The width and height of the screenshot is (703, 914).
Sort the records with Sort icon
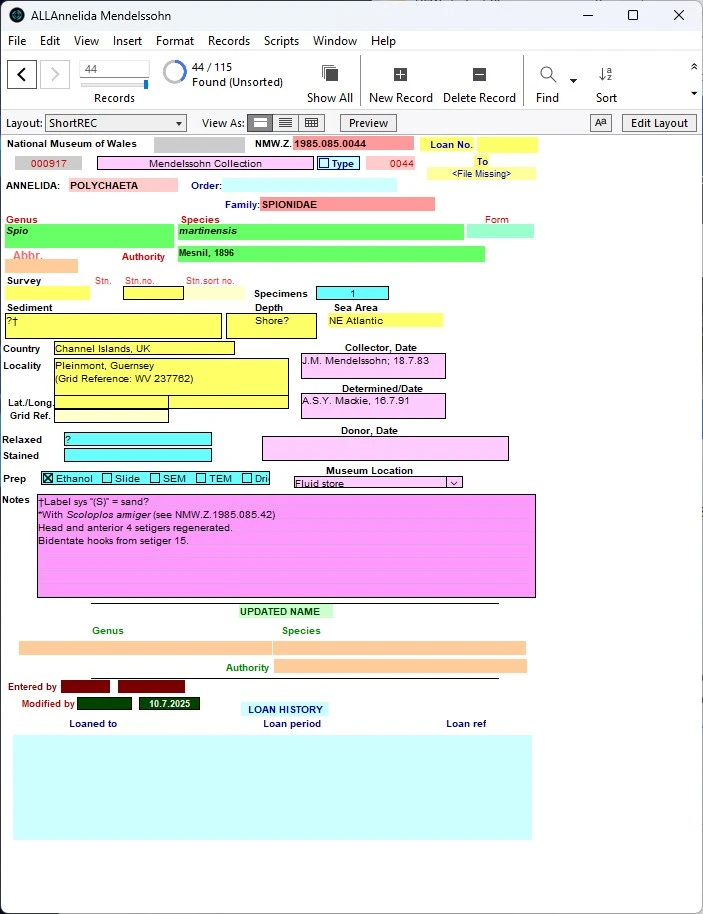[x=606, y=74]
